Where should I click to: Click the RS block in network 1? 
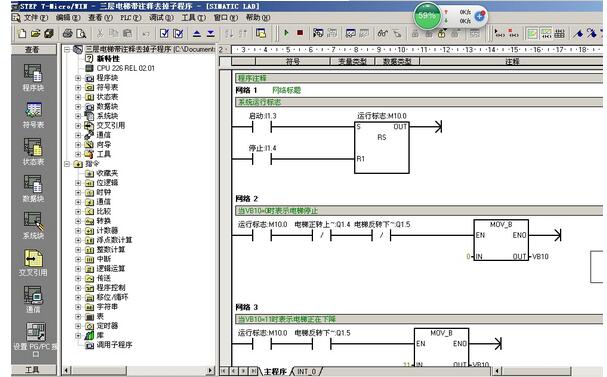pos(382,147)
